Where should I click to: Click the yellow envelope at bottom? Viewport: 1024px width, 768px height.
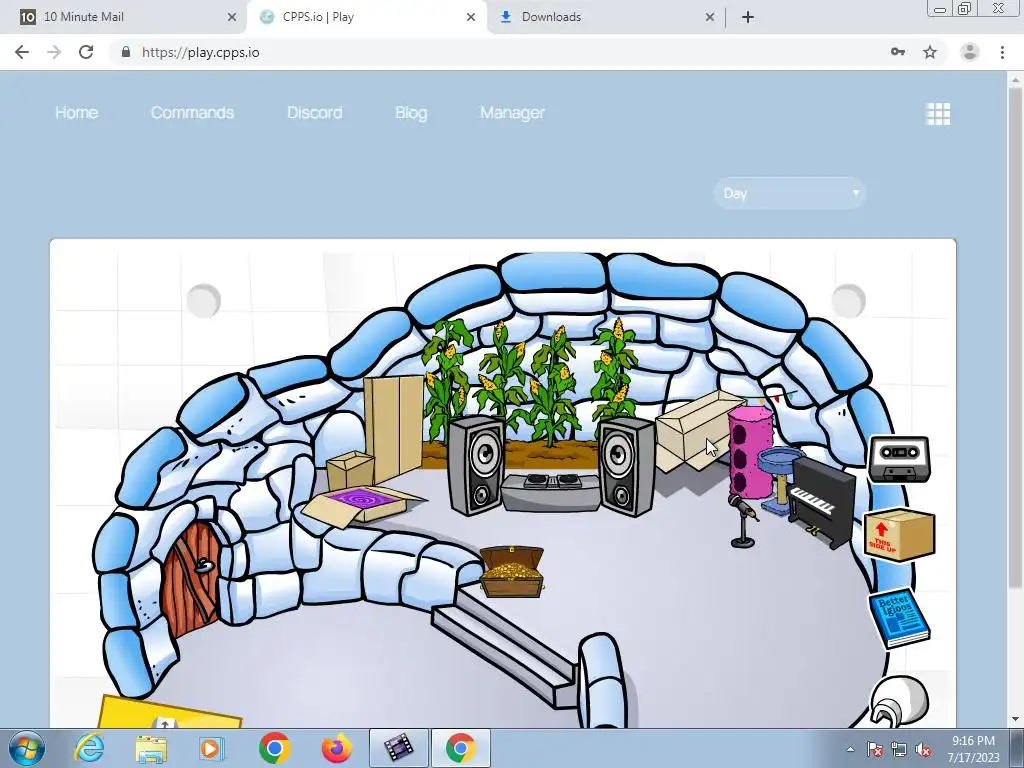pyautogui.click(x=170, y=712)
